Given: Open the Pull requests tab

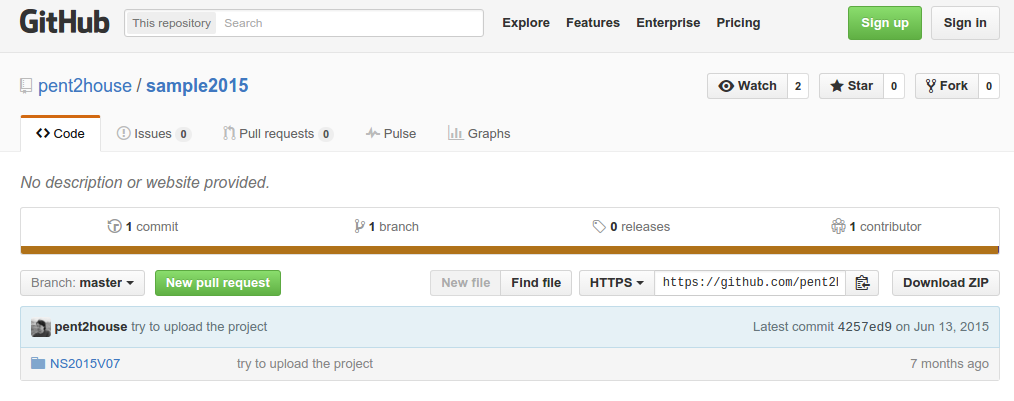Looking at the screenshot, I should [x=278, y=134].
